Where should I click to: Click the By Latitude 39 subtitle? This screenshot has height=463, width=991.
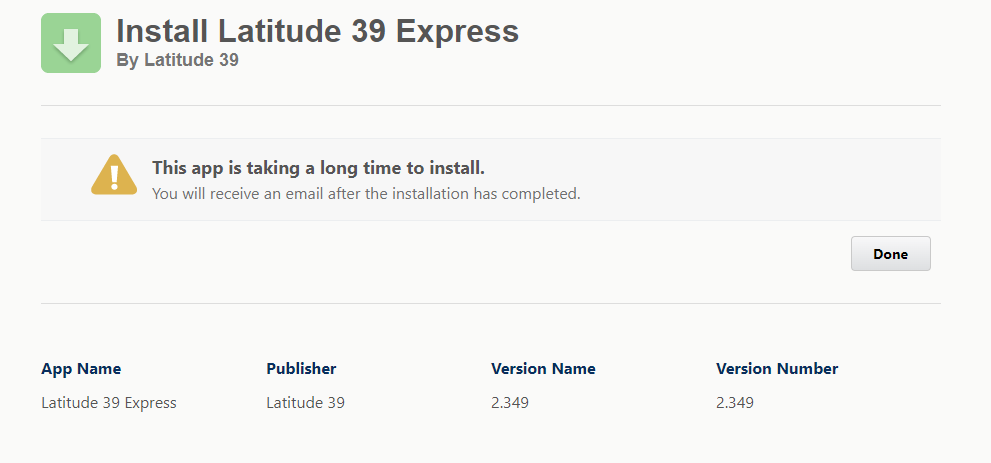(x=178, y=61)
